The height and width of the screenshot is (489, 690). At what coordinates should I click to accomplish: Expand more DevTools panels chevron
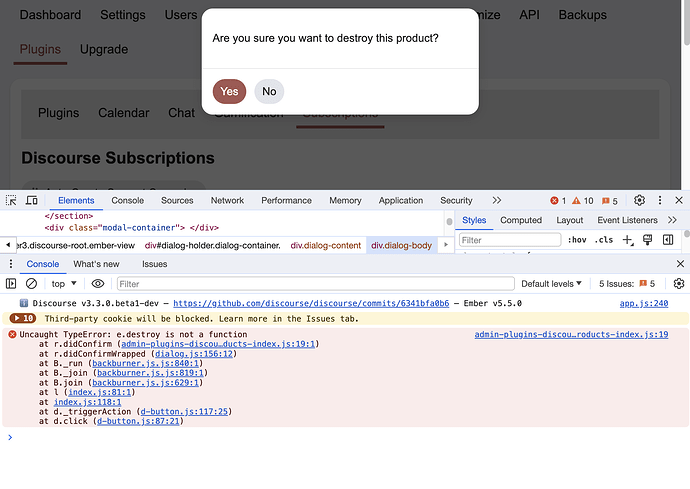pyautogui.click(x=497, y=201)
